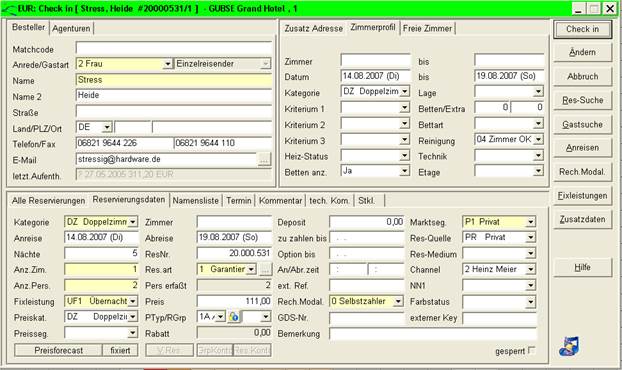Click the Straße input field
This screenshot has height=370, width=622.
point(174,112)
